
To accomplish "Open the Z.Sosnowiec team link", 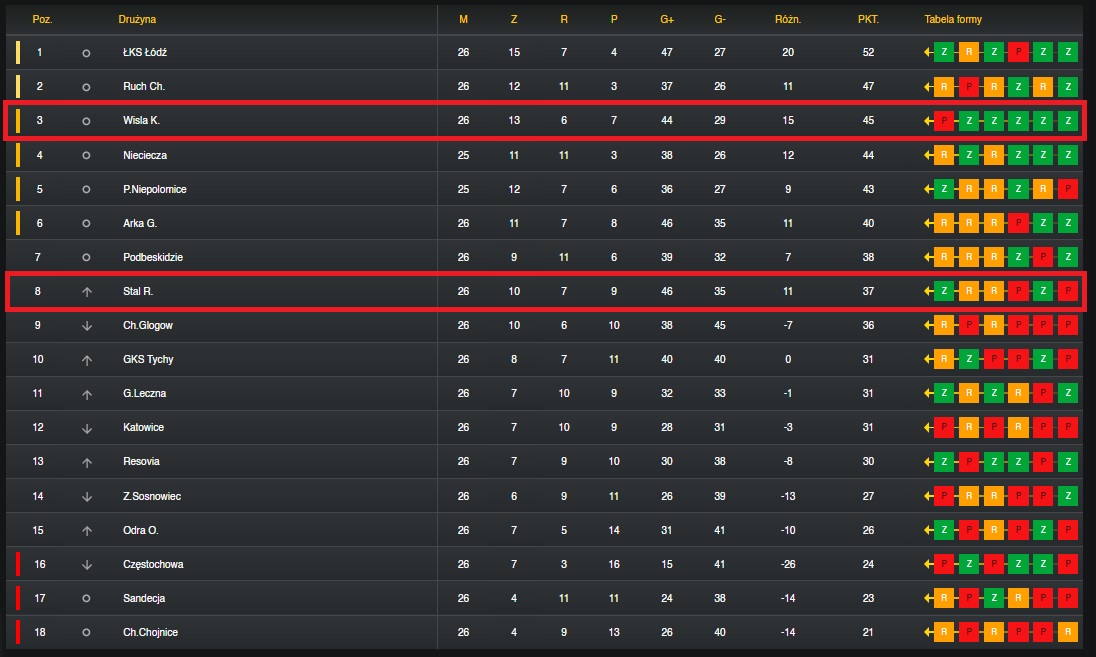I will coord(152,496).
